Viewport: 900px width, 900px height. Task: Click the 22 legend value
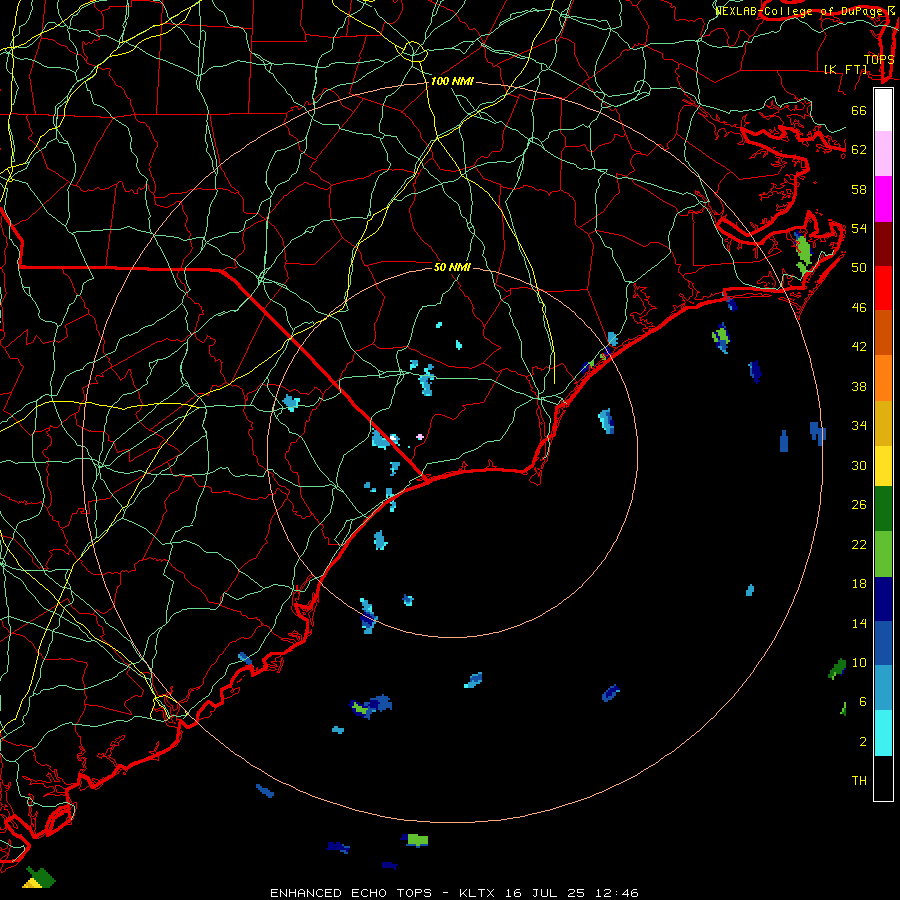[x=859, y=544]
